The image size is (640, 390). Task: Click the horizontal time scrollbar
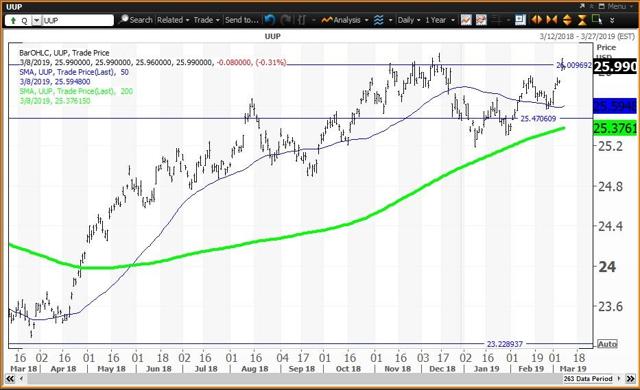pos(294,379)
